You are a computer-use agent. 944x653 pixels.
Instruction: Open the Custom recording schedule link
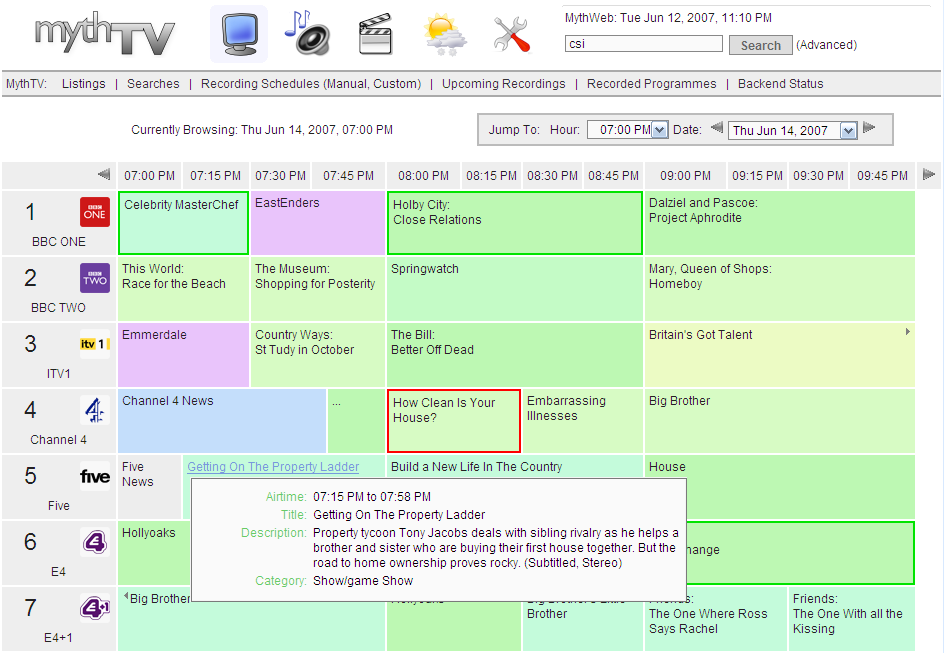395,84
